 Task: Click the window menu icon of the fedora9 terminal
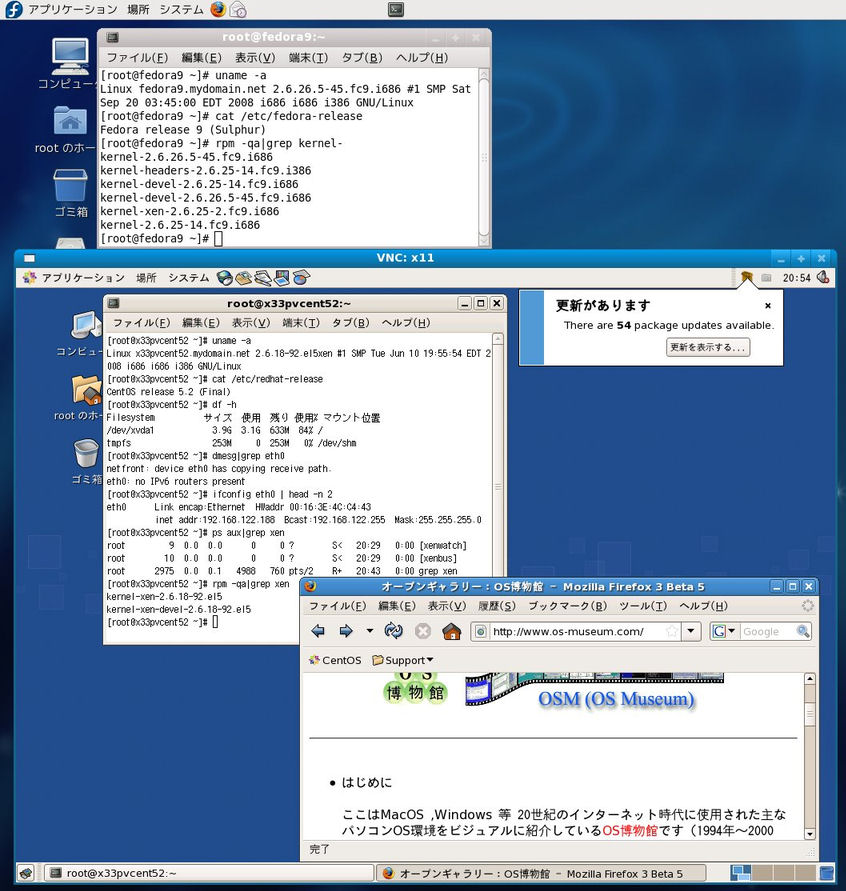(x=112, y=38)
